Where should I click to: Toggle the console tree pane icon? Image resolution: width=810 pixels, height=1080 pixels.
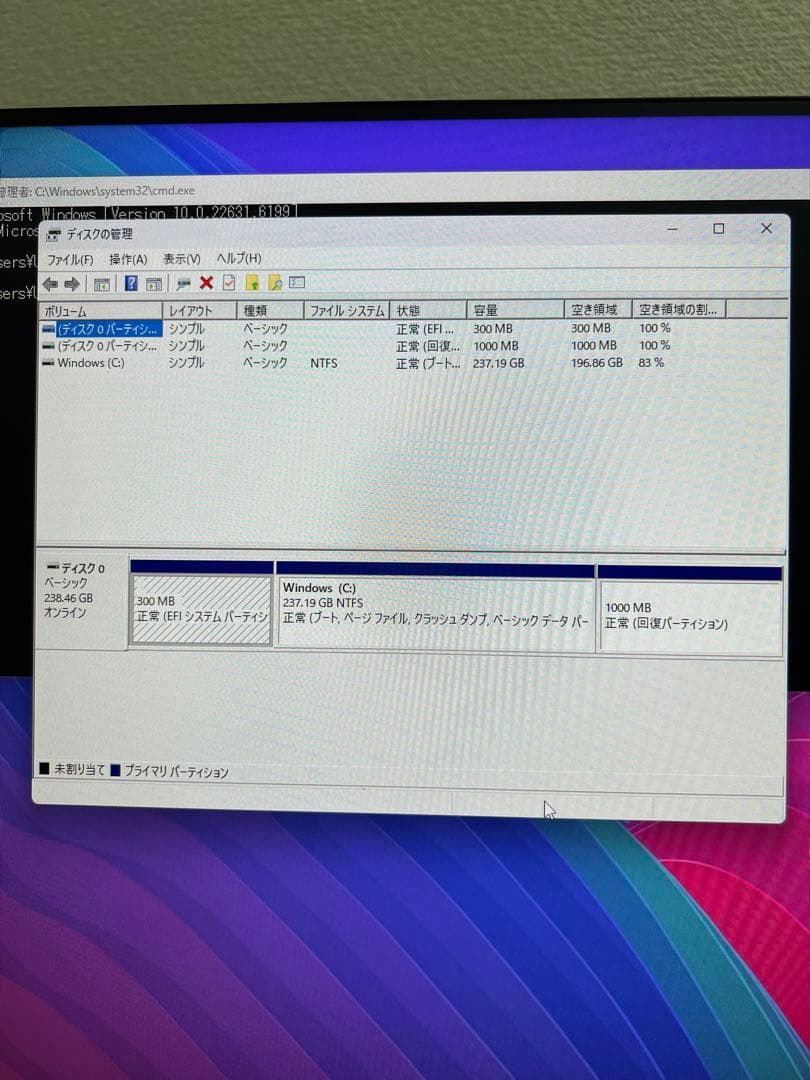coord(102,284)
